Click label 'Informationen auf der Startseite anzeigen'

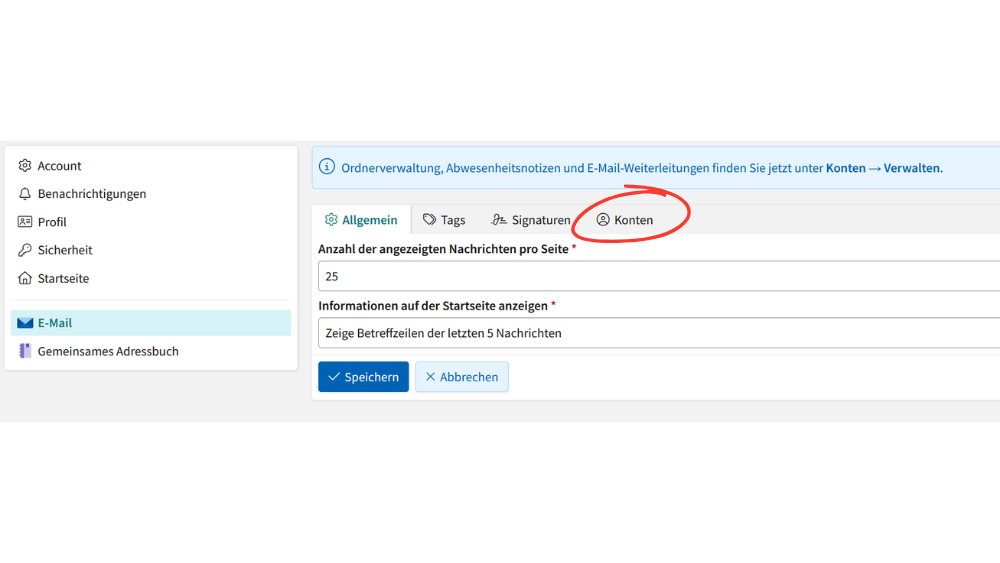pyautogui.click(x=433, y=306)
